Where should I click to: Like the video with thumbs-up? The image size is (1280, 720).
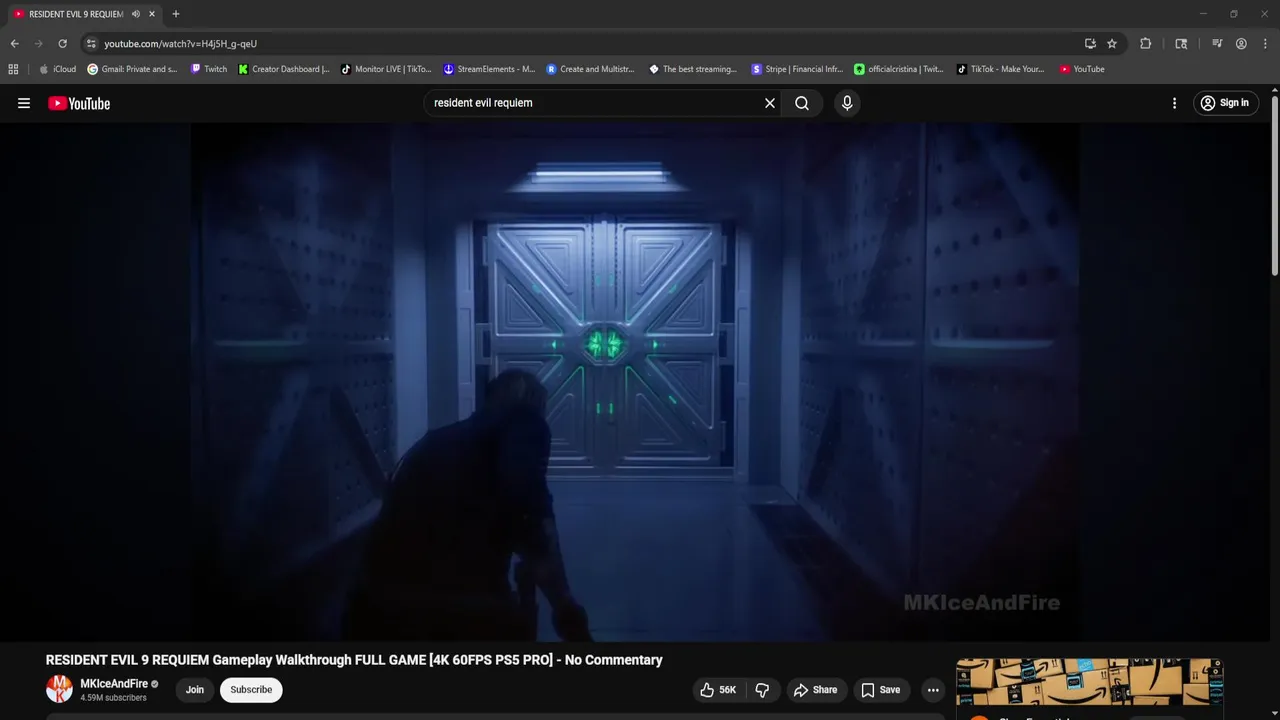pyautogui.click(x=718, y=690)
